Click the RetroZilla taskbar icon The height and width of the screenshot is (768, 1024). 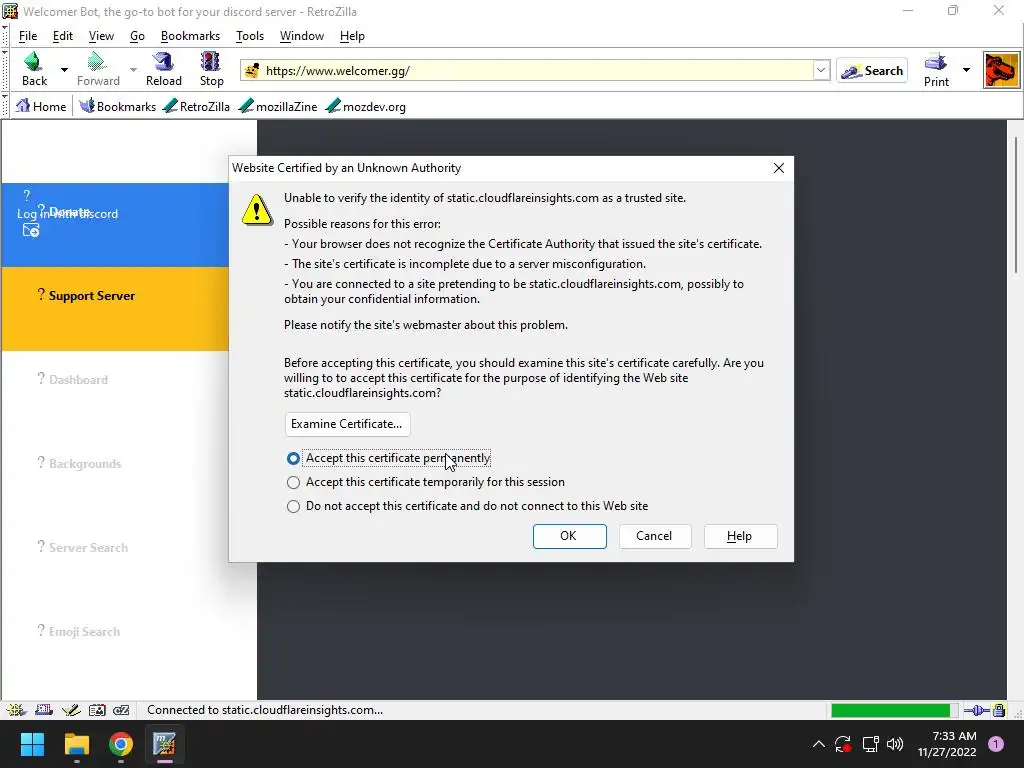165,744
